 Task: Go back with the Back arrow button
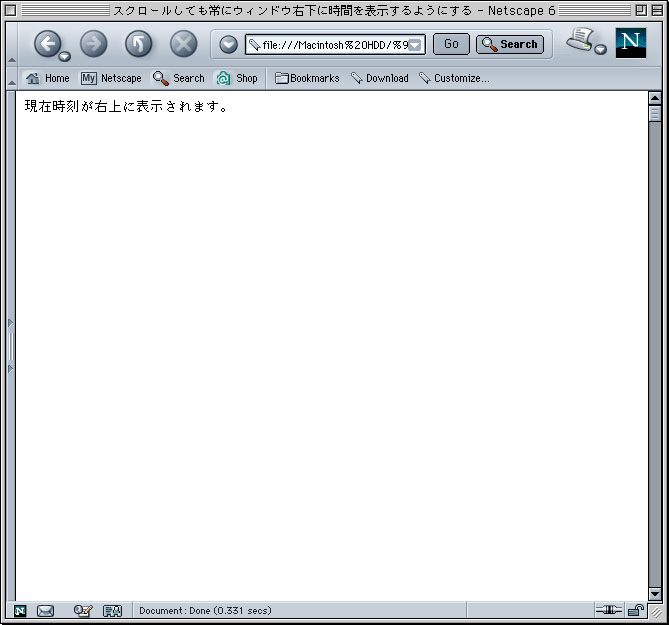click(x=47, y=44)
